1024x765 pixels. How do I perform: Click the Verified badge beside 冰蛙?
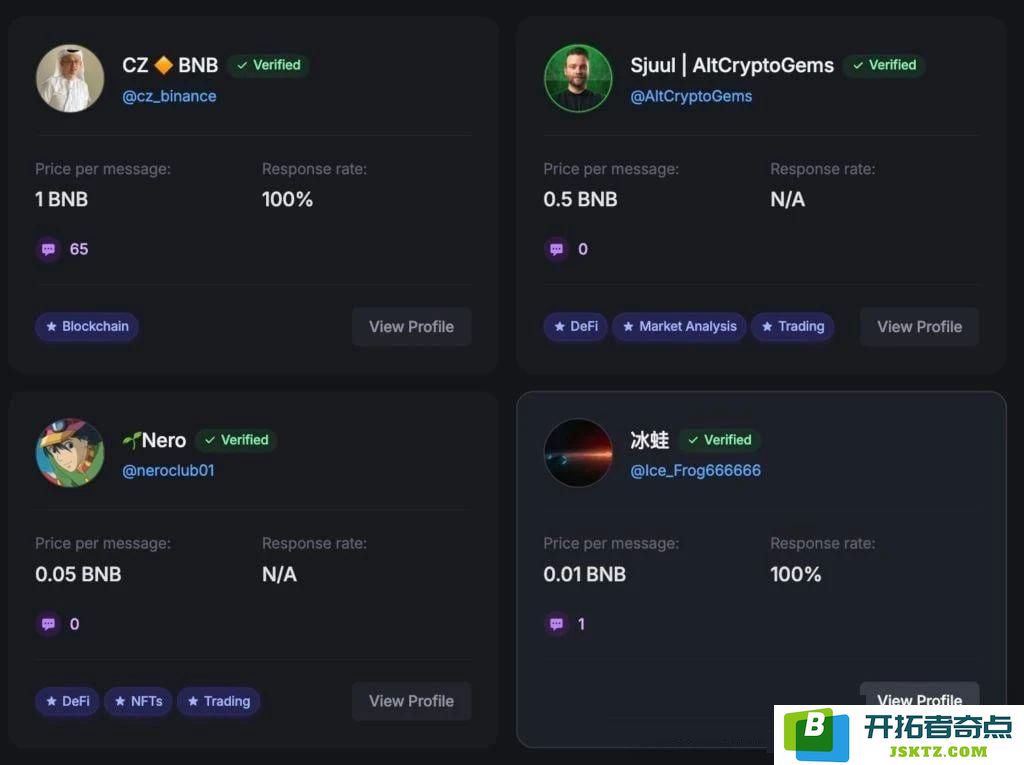click(x=720, y=440)
